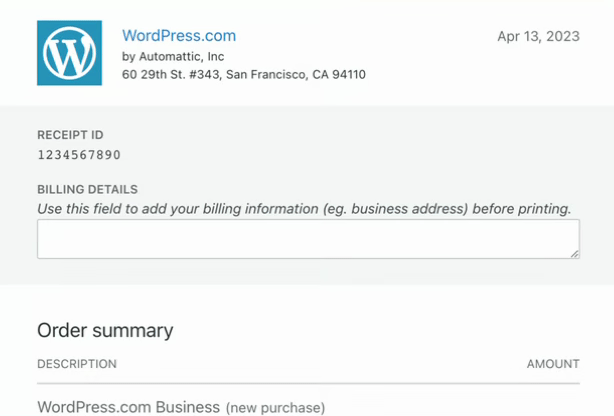Click the WordPress logo icon

coord(70,53)
